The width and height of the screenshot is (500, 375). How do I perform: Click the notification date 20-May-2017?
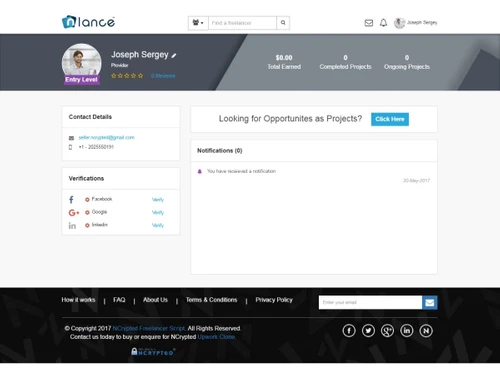416,181
